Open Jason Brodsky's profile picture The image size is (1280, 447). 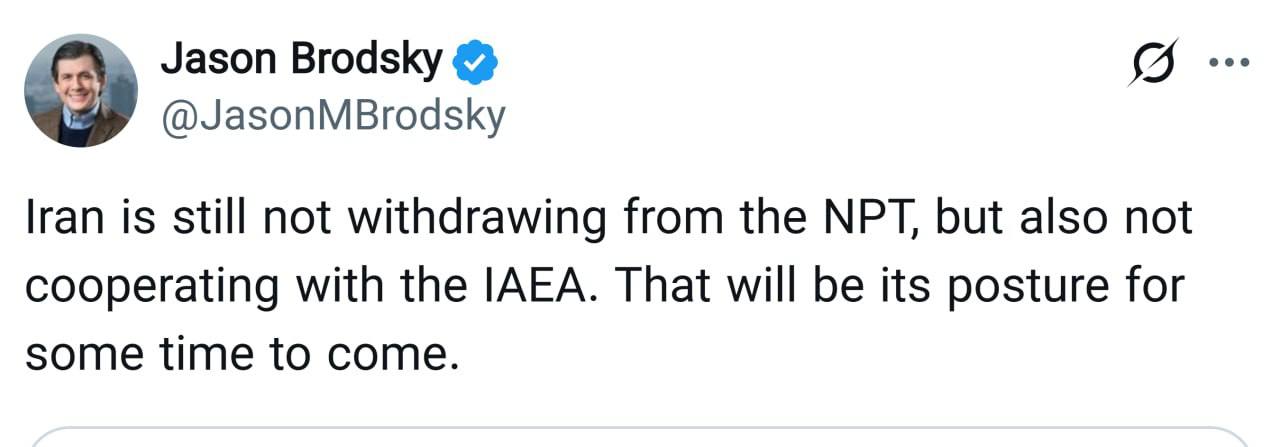pyautogui.click(x=80, y=90)
